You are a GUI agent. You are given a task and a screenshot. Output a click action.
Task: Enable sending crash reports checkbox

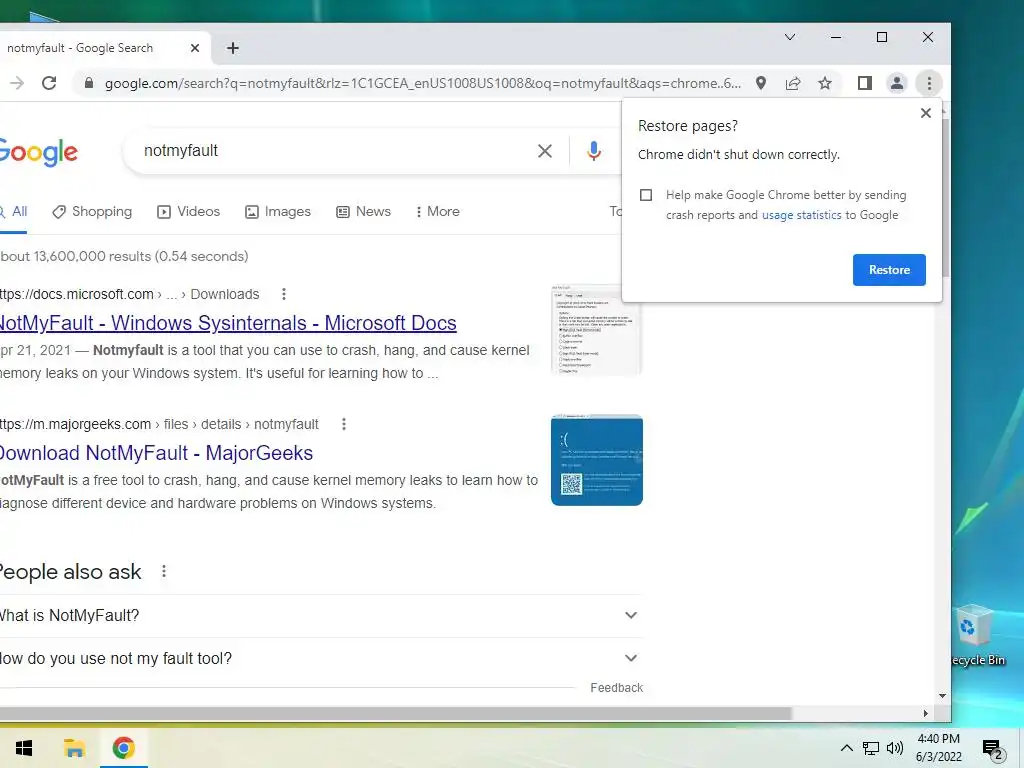pyautogui.click(x=646, y=195)
